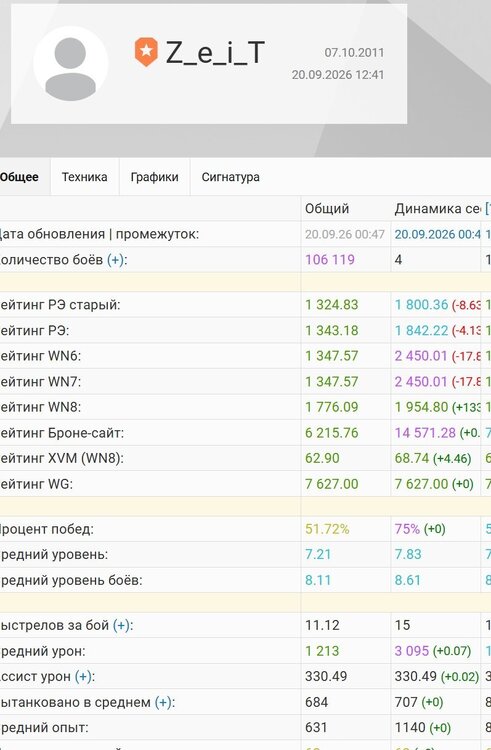Click the Процент побед row label
491x750 pixels.
point(46,529)
